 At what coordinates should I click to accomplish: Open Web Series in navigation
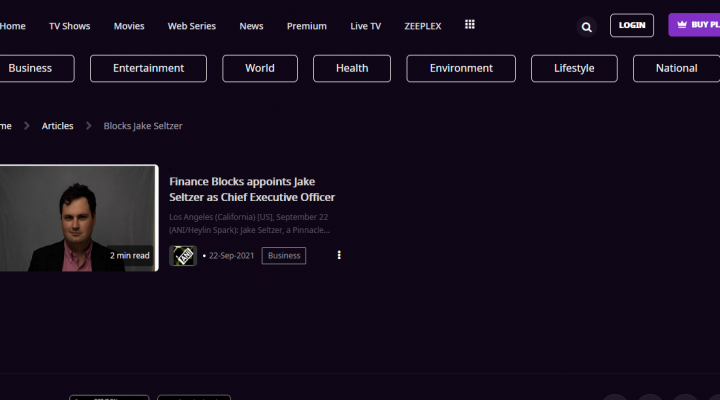(x=191, y=26)
